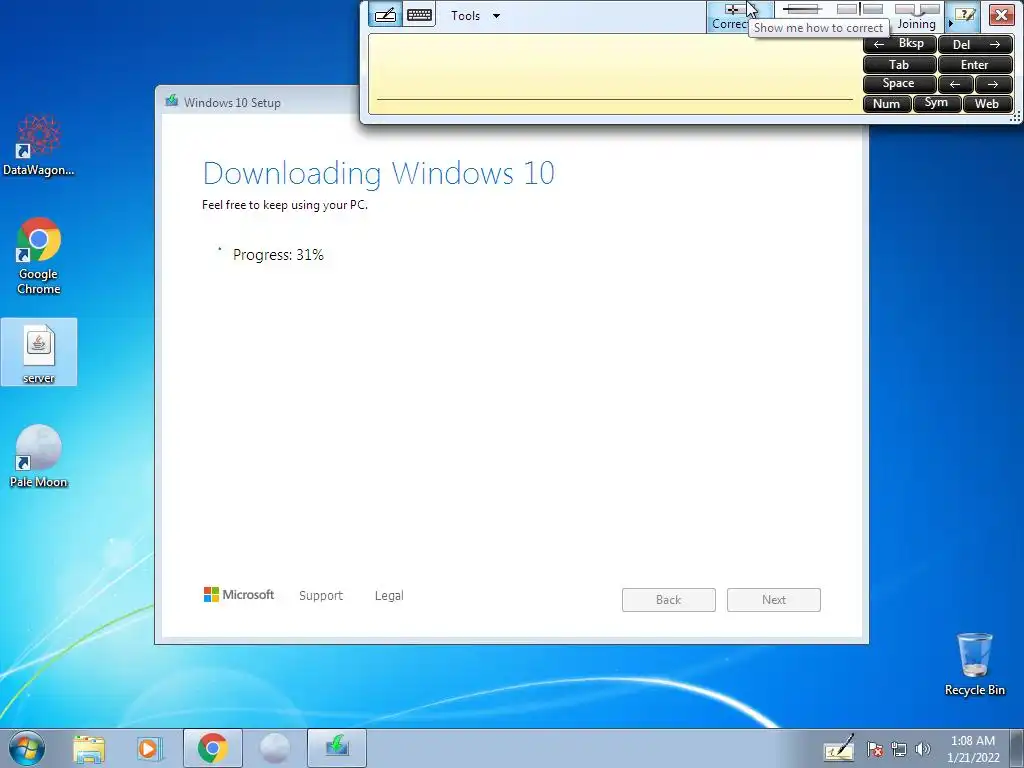Click the Back button in Windows 10 Setup

point(669,600)
